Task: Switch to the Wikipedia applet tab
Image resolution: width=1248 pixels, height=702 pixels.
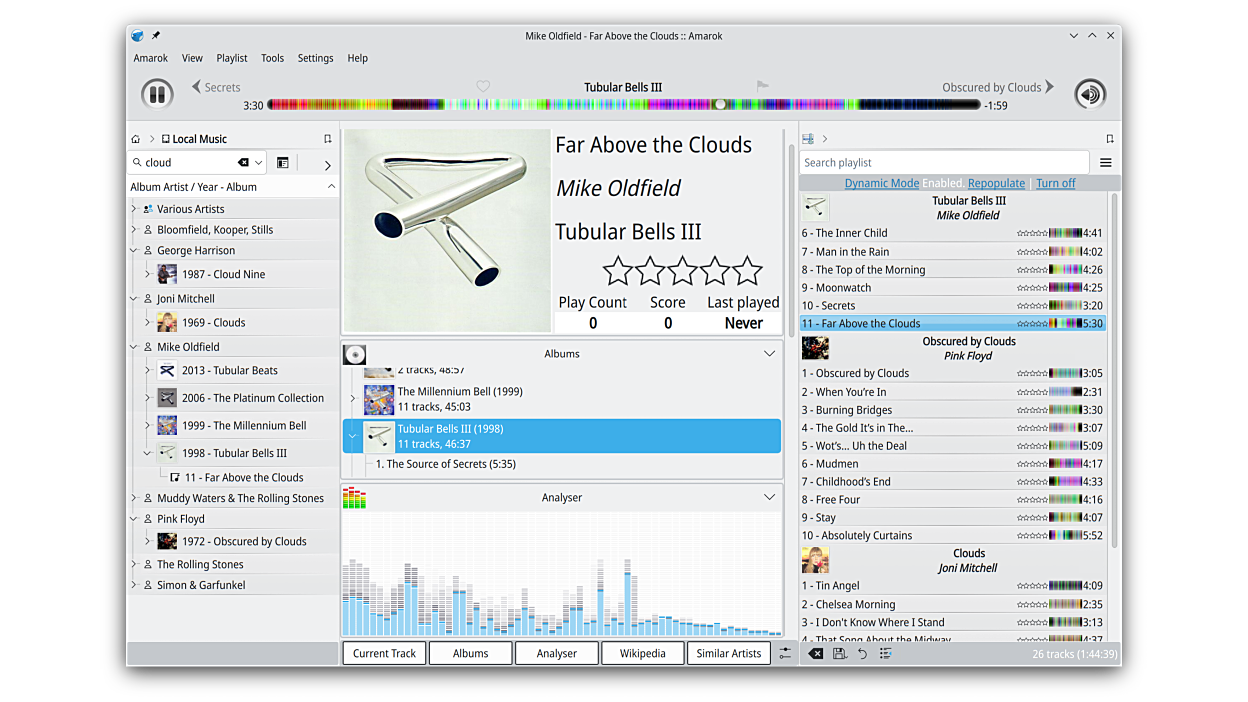Action: pos(642,653)
